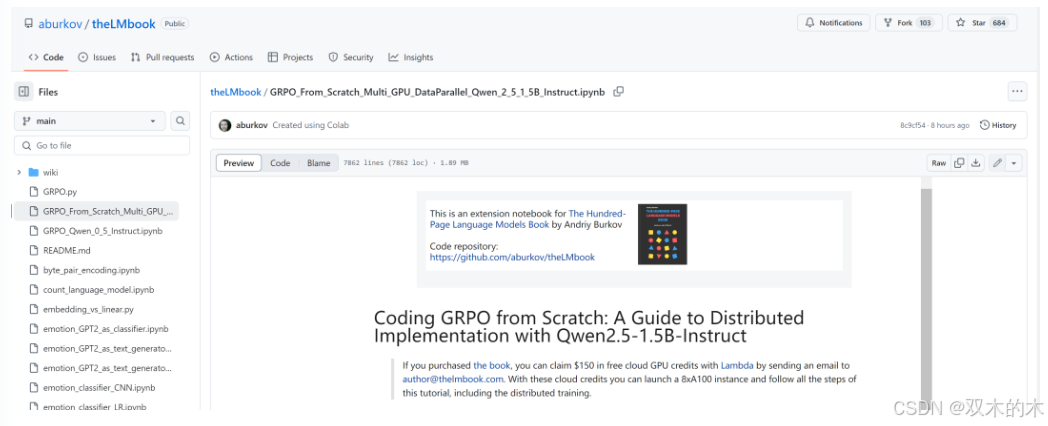
Task: Switch to Blame view
Action: [319, 163]
